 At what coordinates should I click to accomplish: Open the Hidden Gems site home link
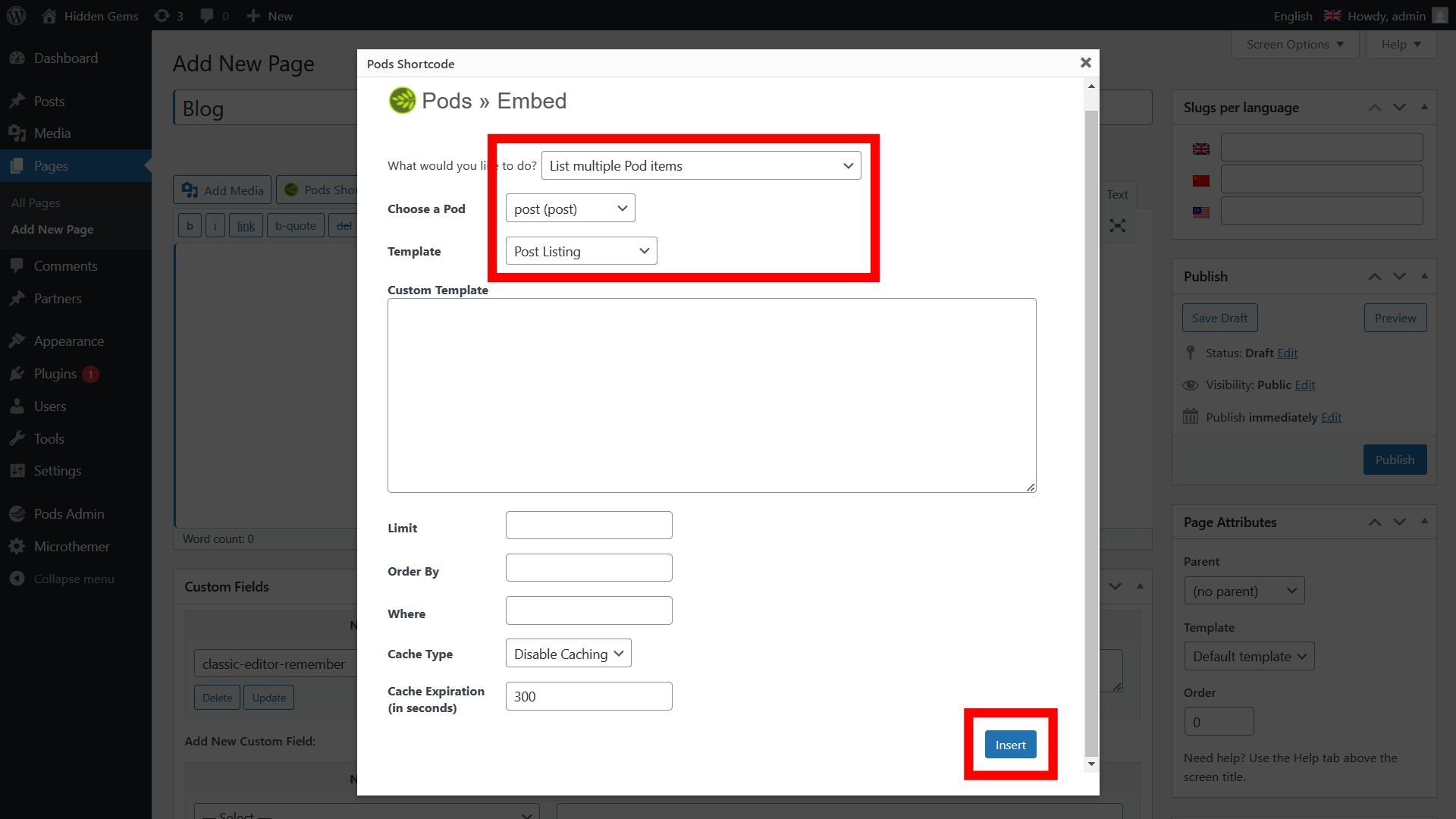tap(89, 15)
